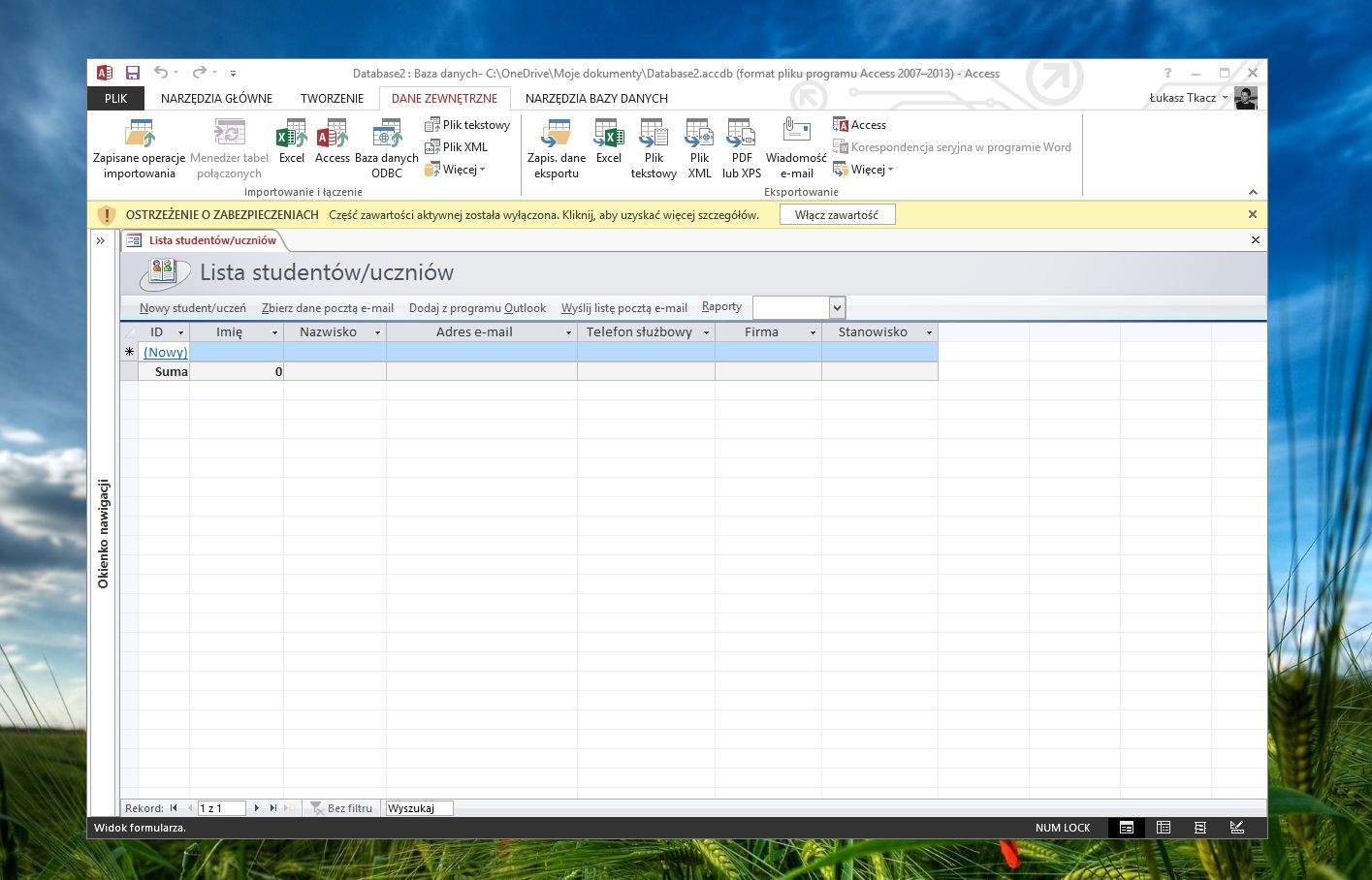Go to next record navigation arrow
Image resolution: width=1372 pixels, height=880 pixels.
[x=257, y=808]
